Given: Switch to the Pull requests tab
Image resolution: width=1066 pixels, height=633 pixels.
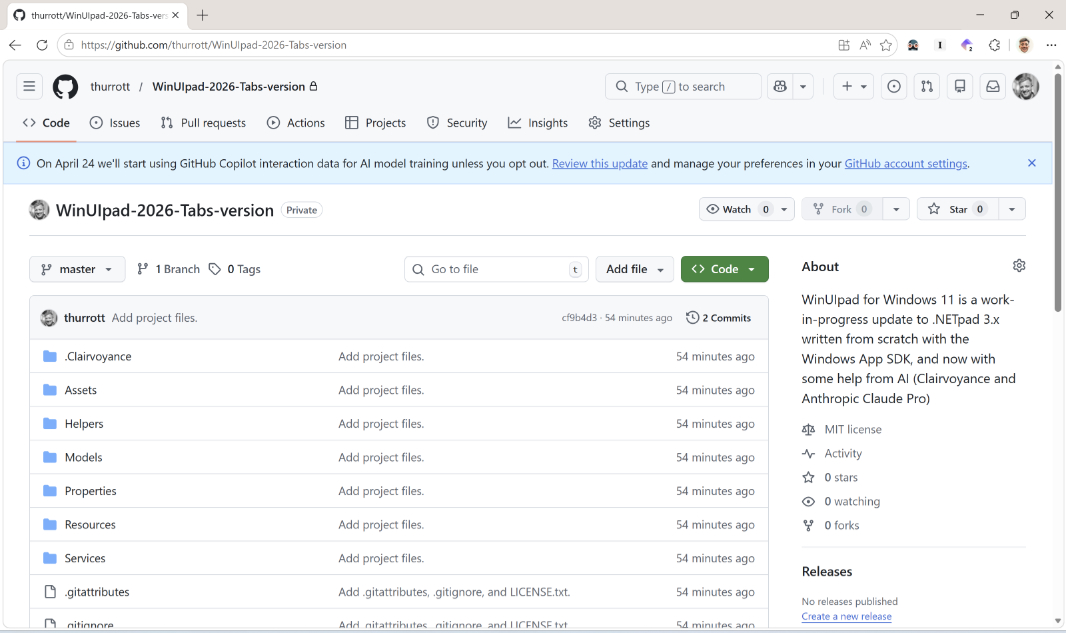Looking at the screenshot, I should (x=203, y=123).
